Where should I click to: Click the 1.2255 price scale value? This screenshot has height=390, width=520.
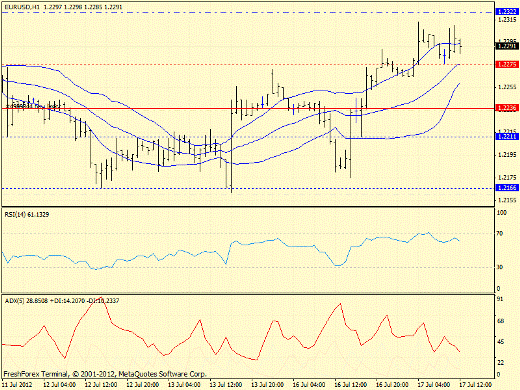507,87
